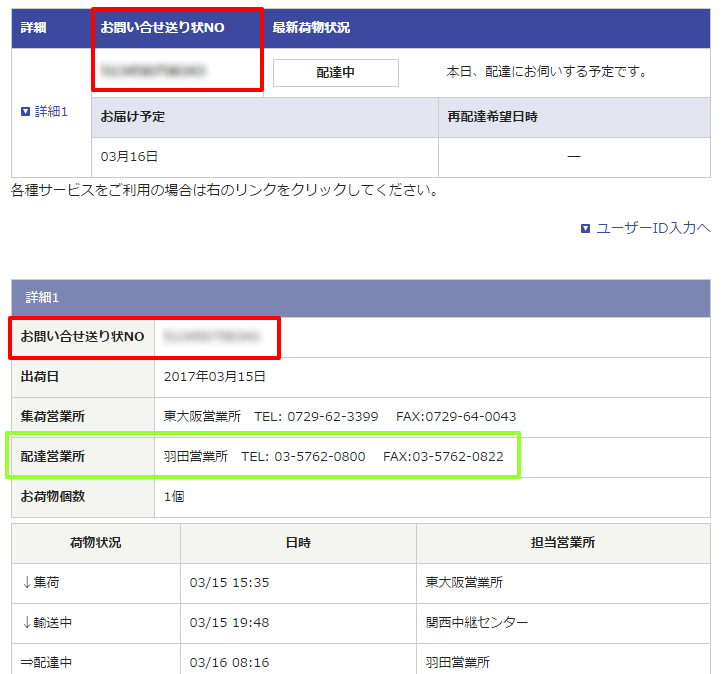This screenshot has width=722, height=674.
Task: Click the arrow icon beside 詳細1 link
Action: coord(26,111)
